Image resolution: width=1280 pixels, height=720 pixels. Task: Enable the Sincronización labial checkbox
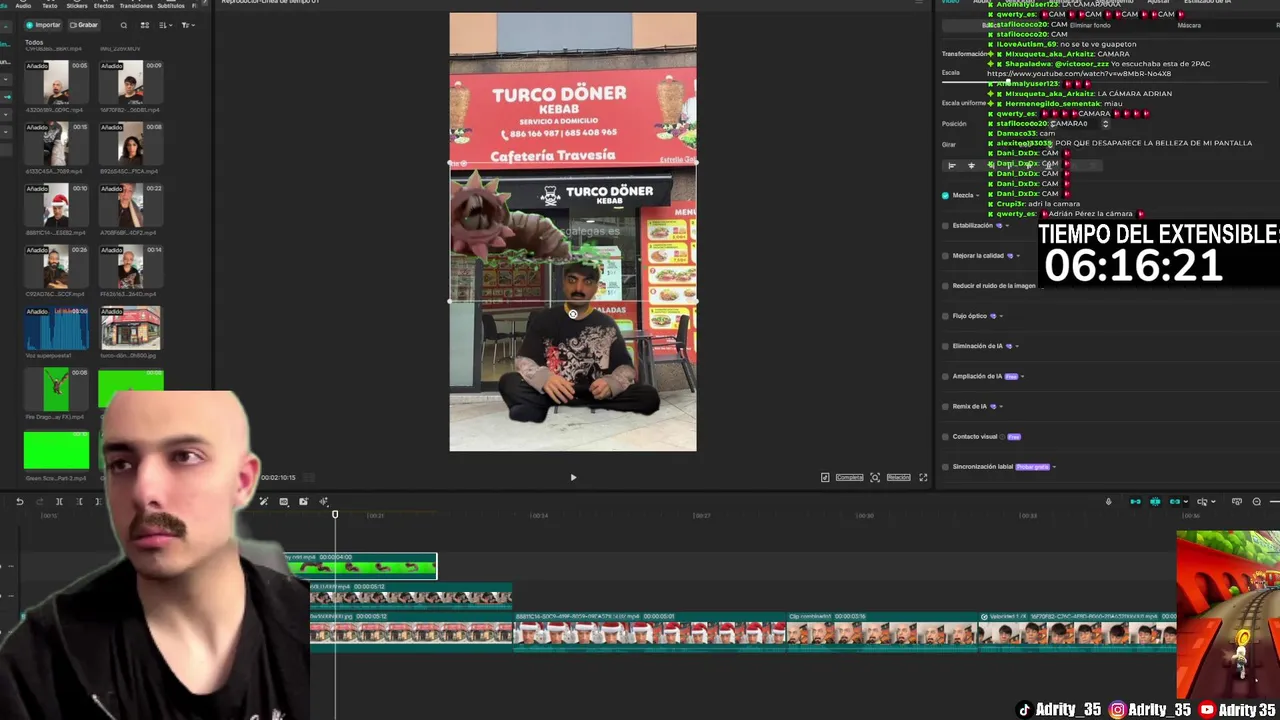click(x=945, y=467)
